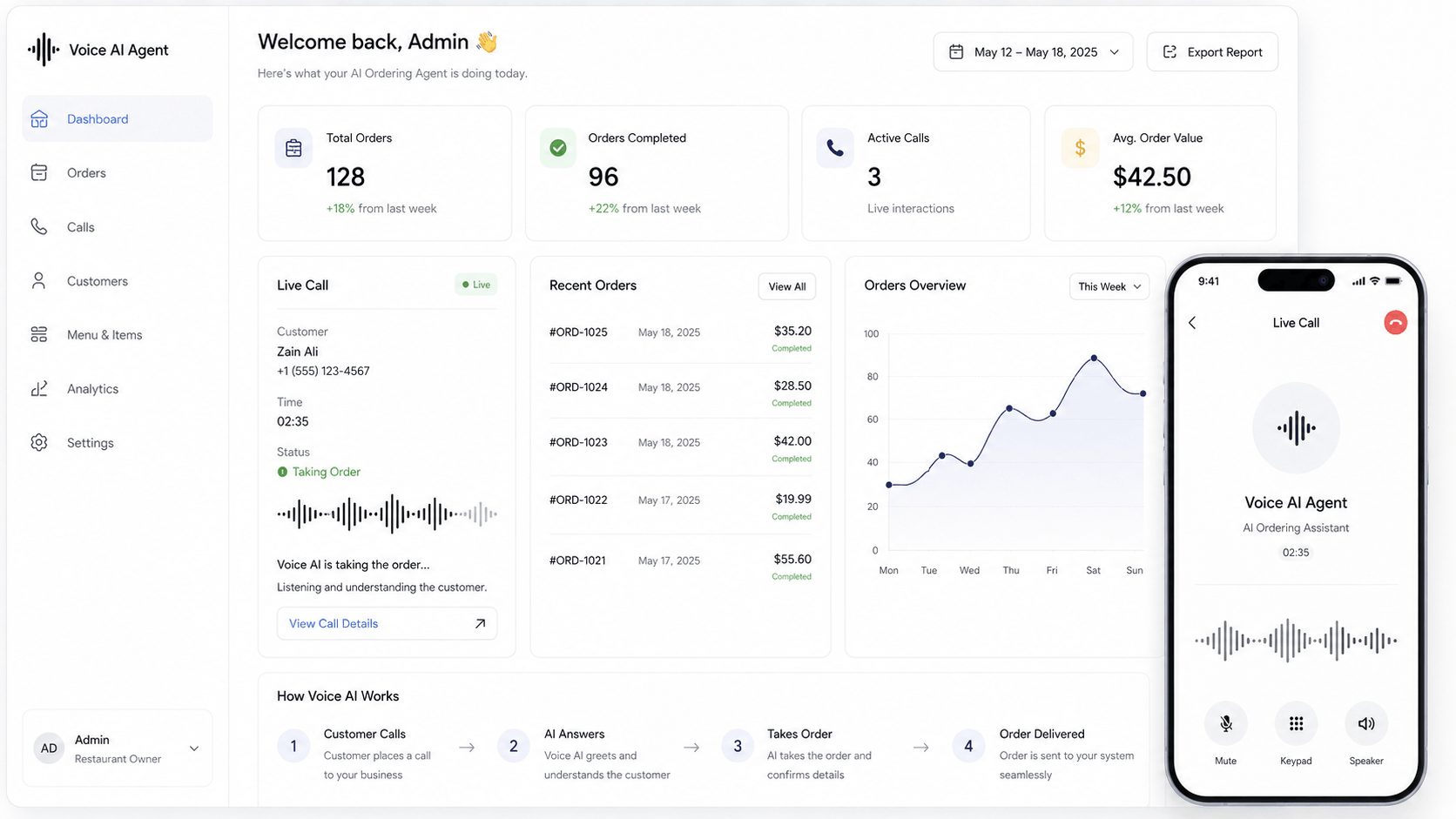Click the Orders Completed green checkmark icon
Image resolution: width=1456 pixels, height=819 pixels.
point(558,148)
